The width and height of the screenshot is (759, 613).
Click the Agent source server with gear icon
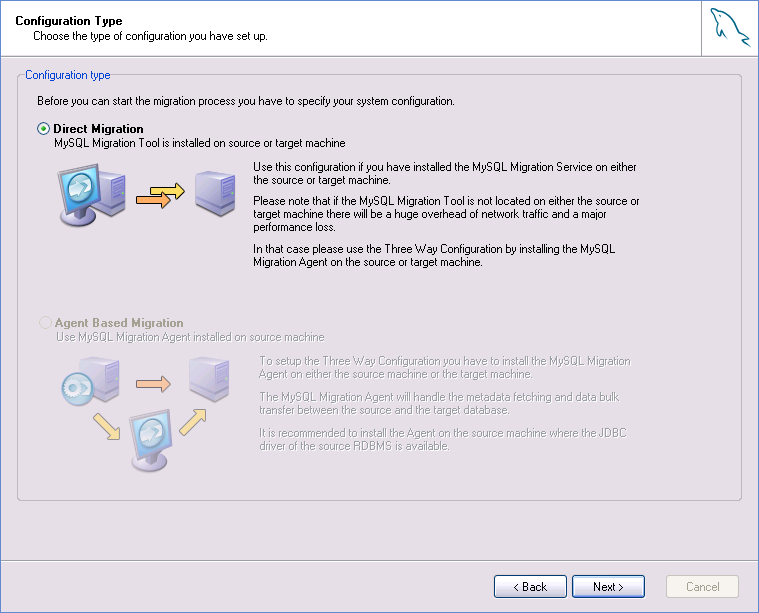[x=91, y=382]
